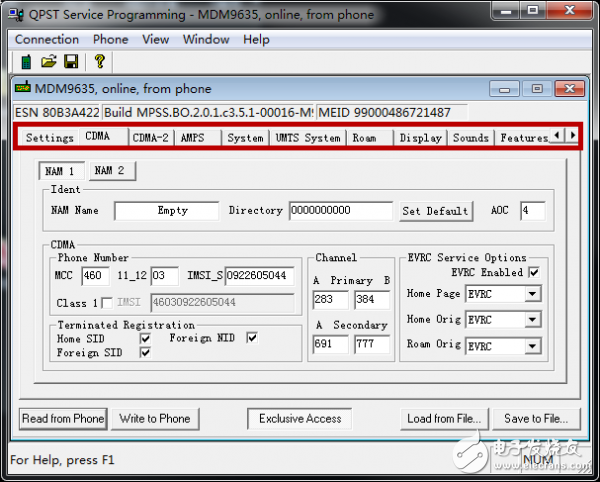The width and height of the screenshot is (600, 482).
Task: Open the Home Page EVRC dropdown
Action: [x=532, y=294]
